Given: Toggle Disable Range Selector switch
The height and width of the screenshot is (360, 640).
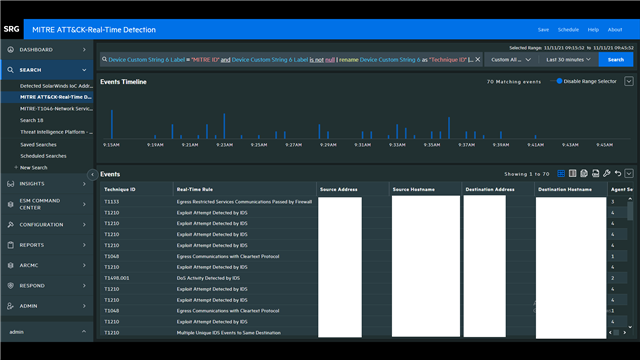Looking at the screenshot, I should coord(557,81).
